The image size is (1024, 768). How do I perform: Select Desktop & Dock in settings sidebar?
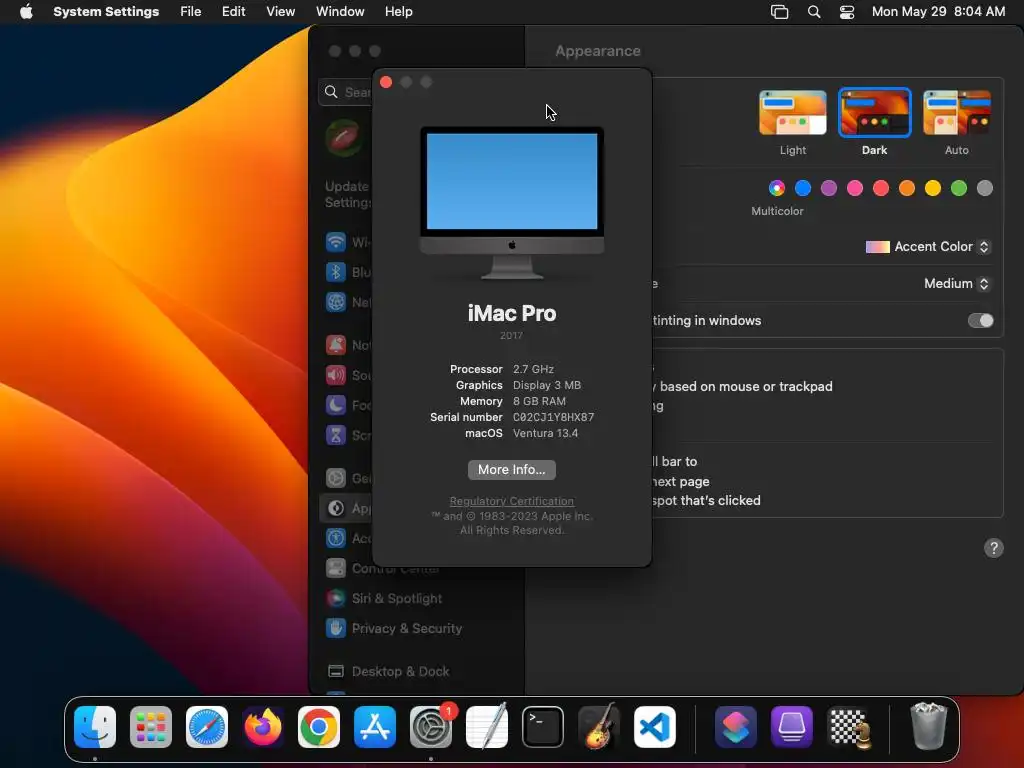coord(388,671)
